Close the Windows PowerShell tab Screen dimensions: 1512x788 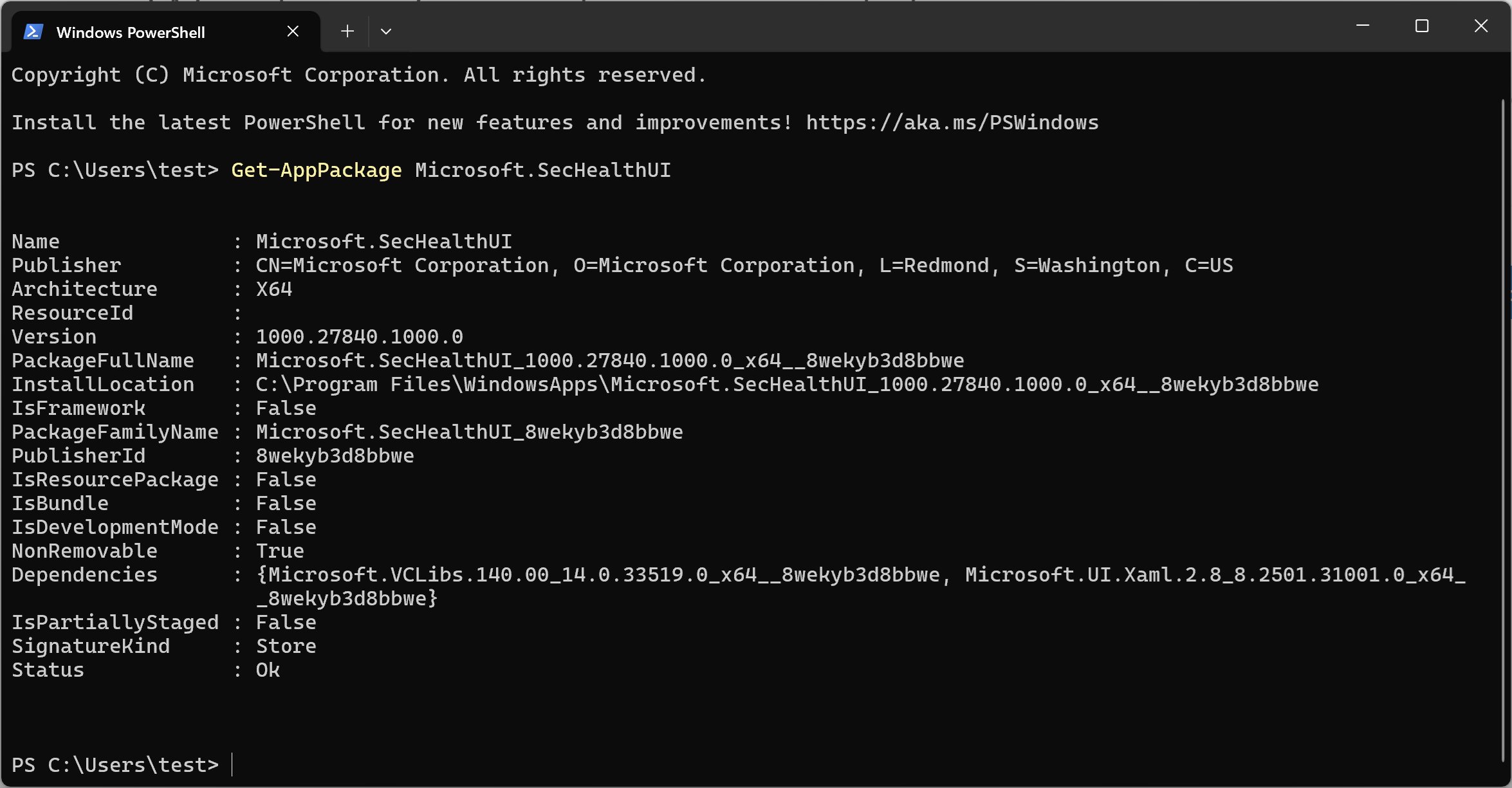[293, 31]
